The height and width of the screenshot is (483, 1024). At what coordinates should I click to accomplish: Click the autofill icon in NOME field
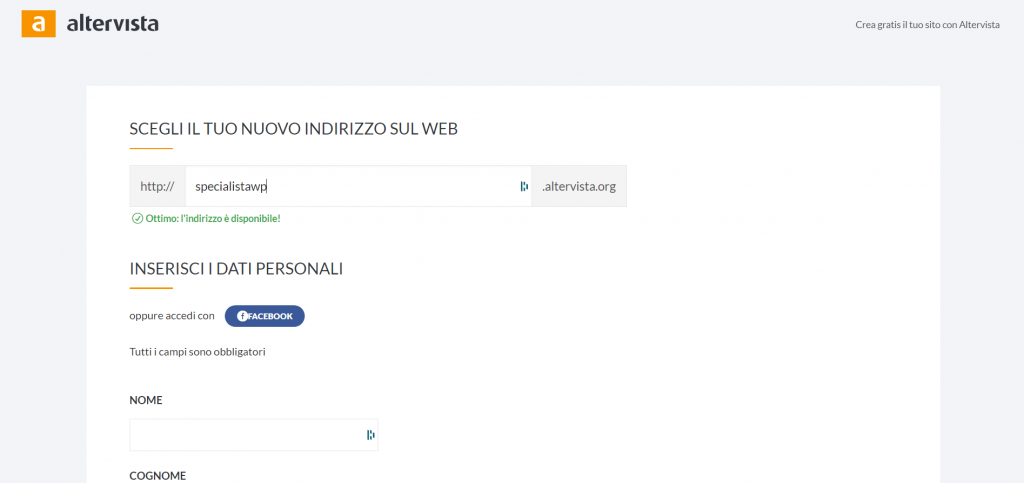[x=370, y=435]
